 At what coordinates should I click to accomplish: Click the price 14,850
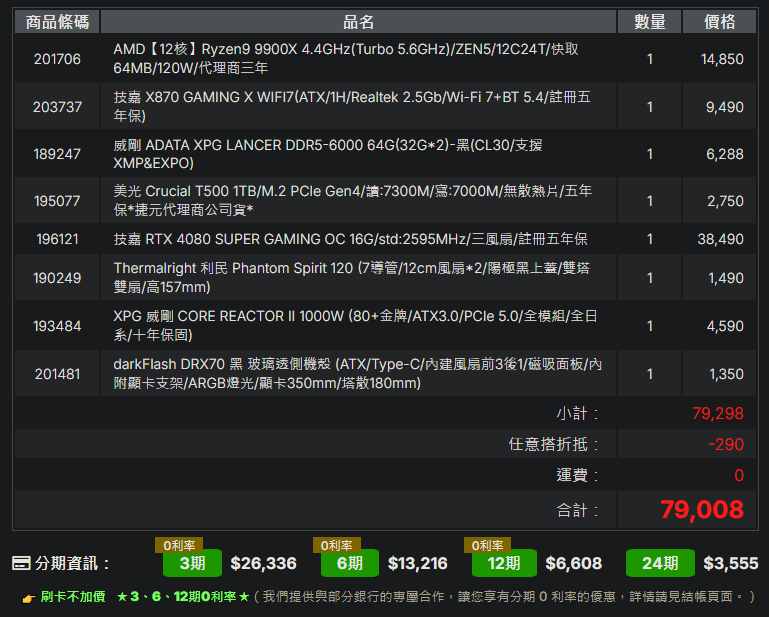point(722,59)
